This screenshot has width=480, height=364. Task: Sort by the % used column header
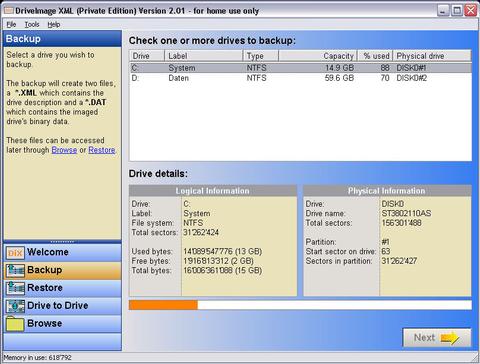click(x=375, y=56)
